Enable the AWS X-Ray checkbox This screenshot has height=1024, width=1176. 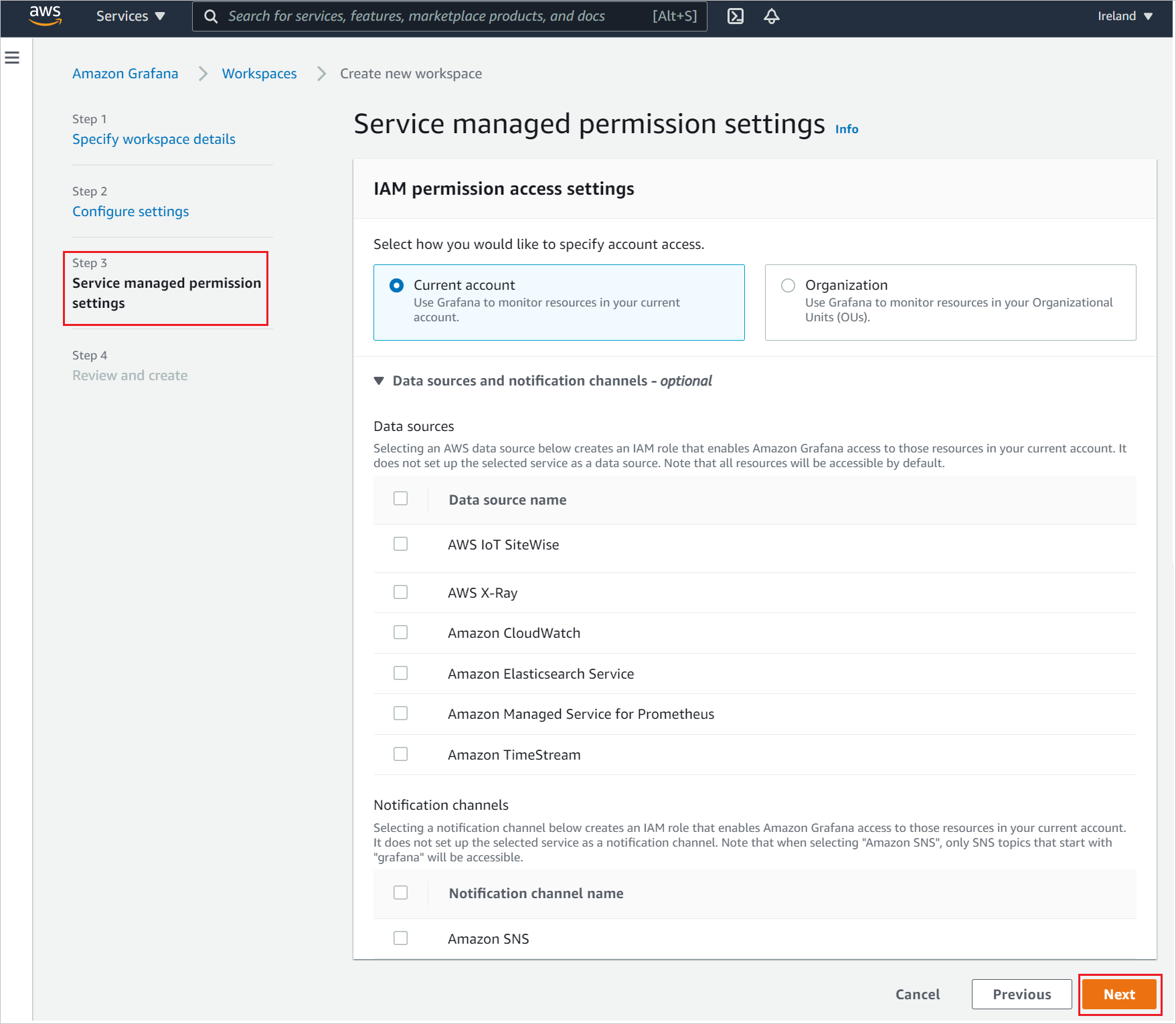pyautogui.click(x=401, y=592)
